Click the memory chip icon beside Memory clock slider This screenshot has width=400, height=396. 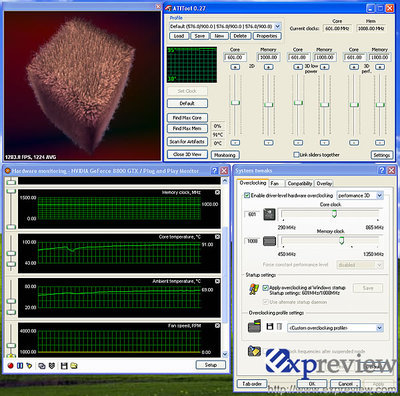tap(269, 241)
